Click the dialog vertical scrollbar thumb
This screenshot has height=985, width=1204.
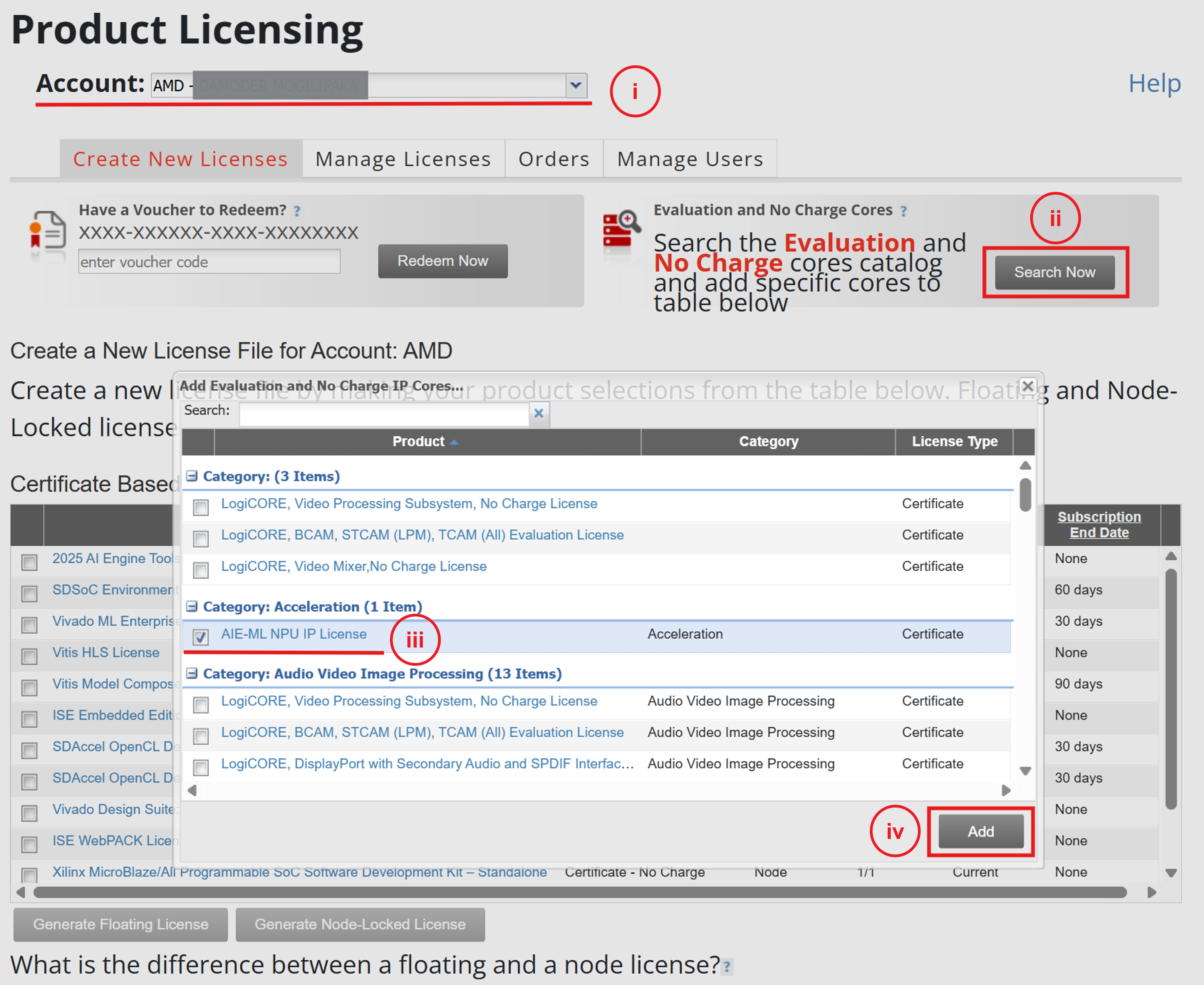click(1025, 495)
